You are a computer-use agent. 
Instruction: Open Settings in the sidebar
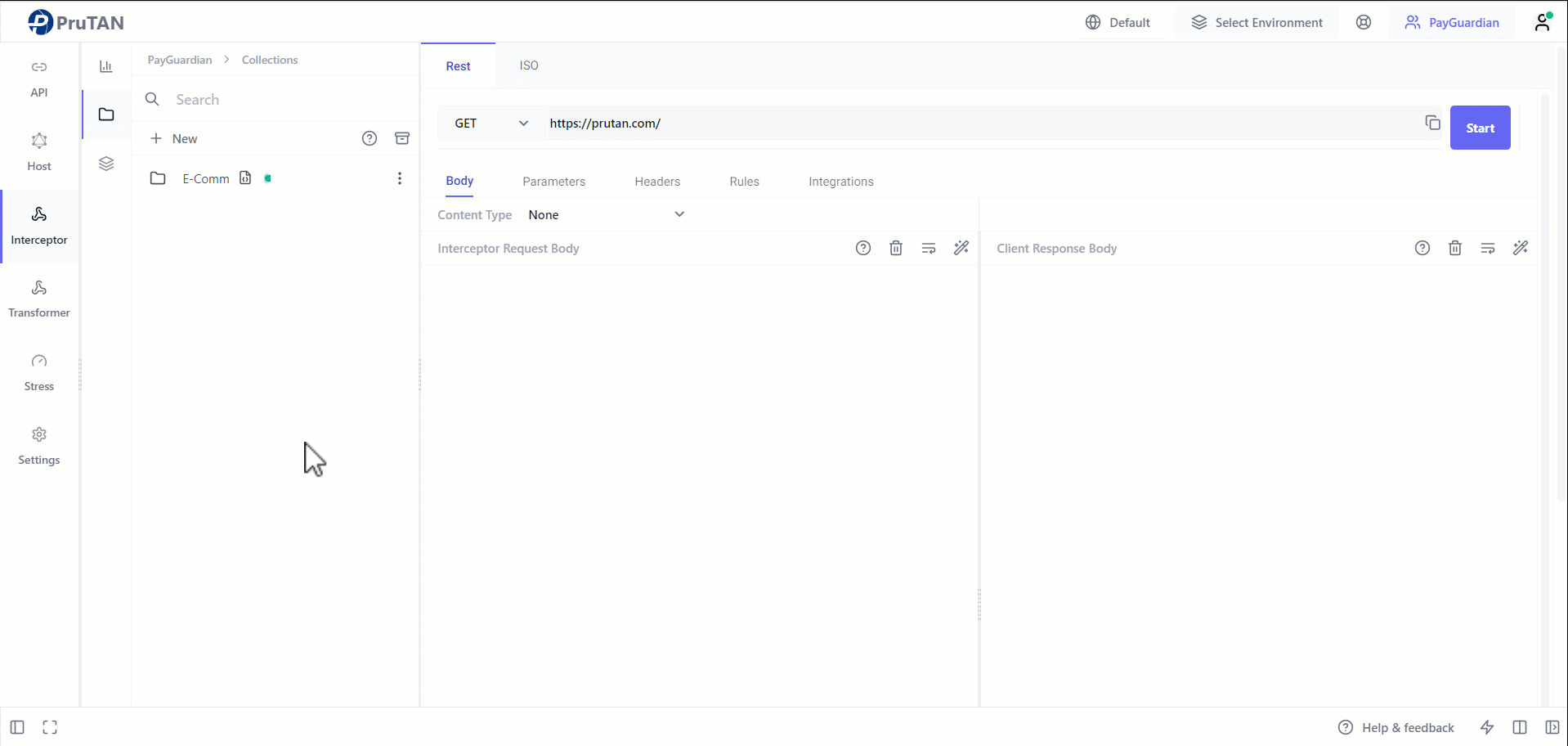point(39,447)
